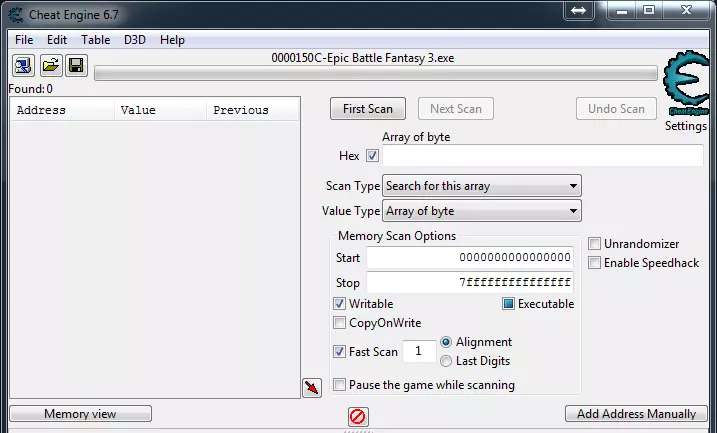Expand the Scan Type dropdown
717x433 pixels.
tap(482, 186)
